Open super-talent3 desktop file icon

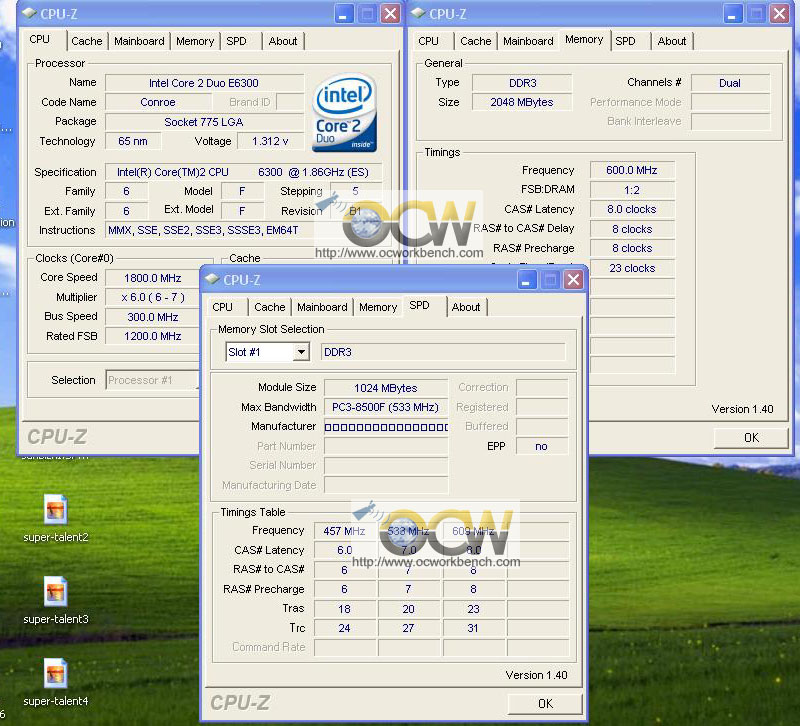click(x=55, y=591)
